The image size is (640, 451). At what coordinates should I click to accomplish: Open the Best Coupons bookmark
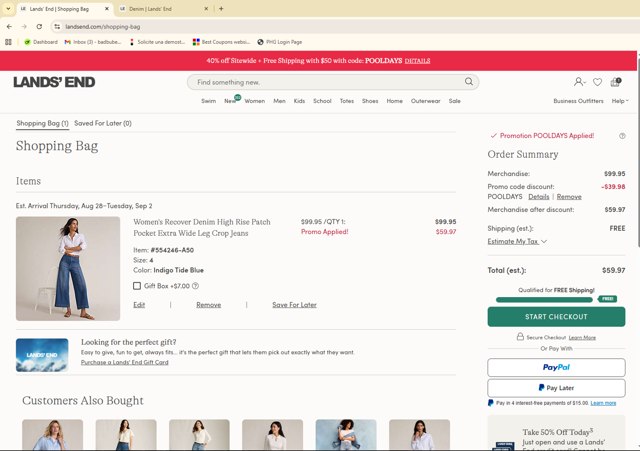pos(221,42)
